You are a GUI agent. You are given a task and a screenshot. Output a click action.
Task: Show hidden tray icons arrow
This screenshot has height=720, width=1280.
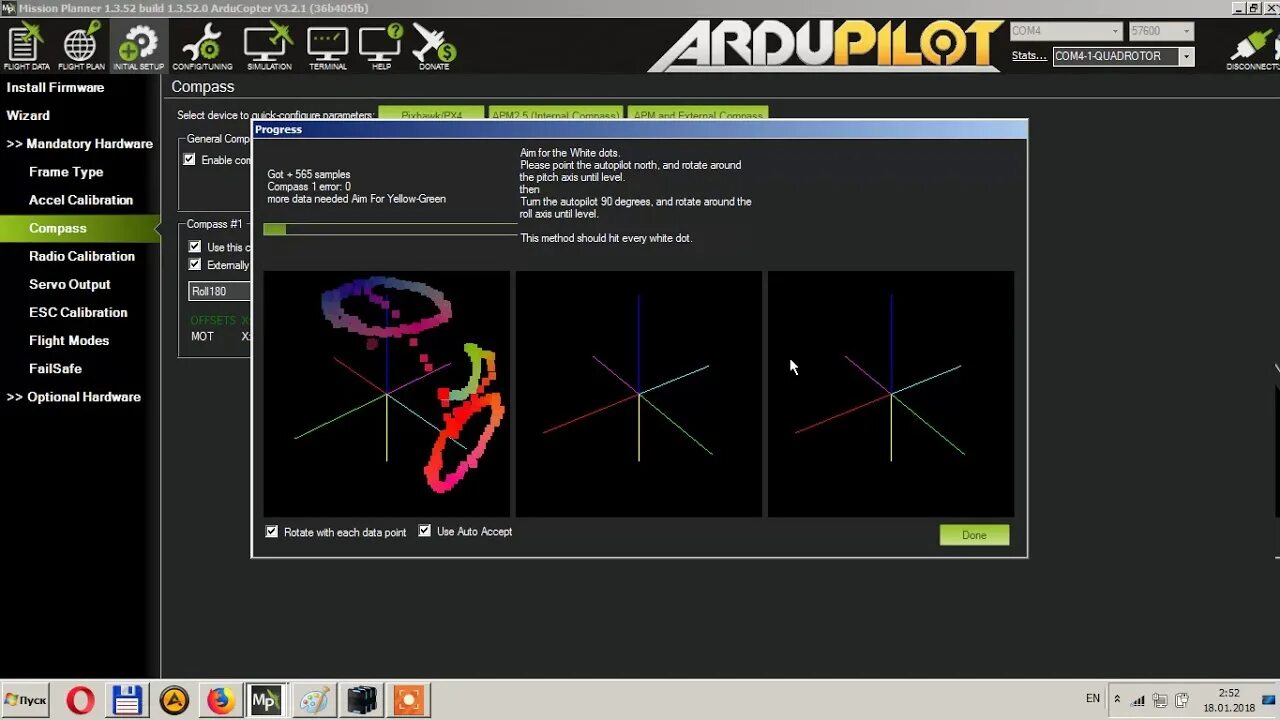(x=1117, y=699)
